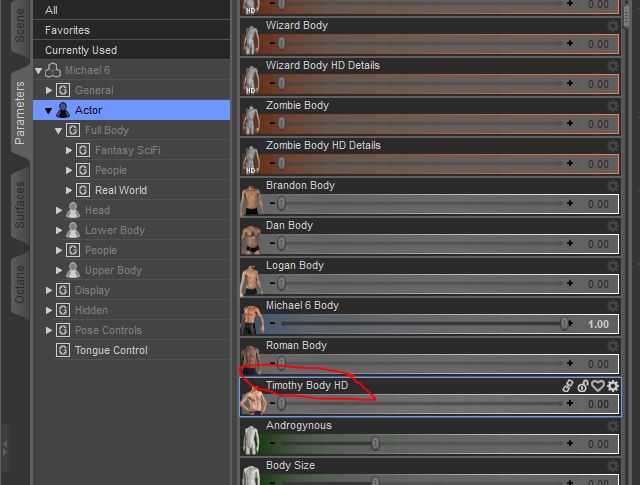Select the Fantasy SciFi tree item
640x485 pixels.
[x=127, y=150]
